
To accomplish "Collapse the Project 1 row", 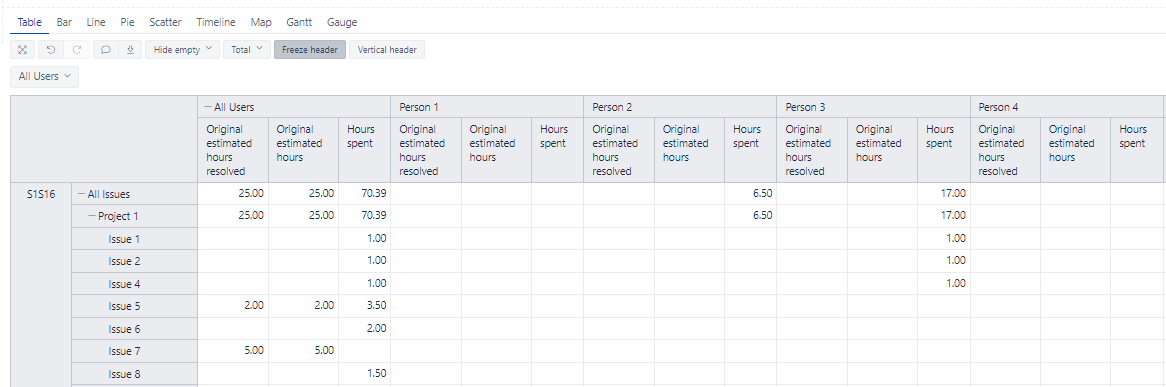I will click(x=91, y=217).
